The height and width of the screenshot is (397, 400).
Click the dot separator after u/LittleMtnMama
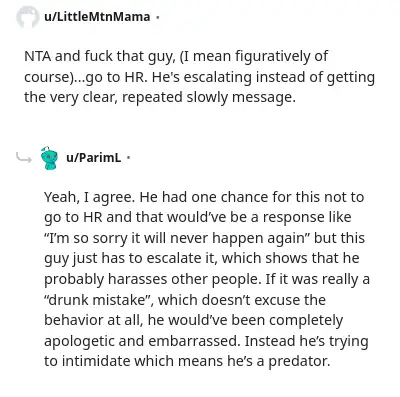click(x=158, y=17)
